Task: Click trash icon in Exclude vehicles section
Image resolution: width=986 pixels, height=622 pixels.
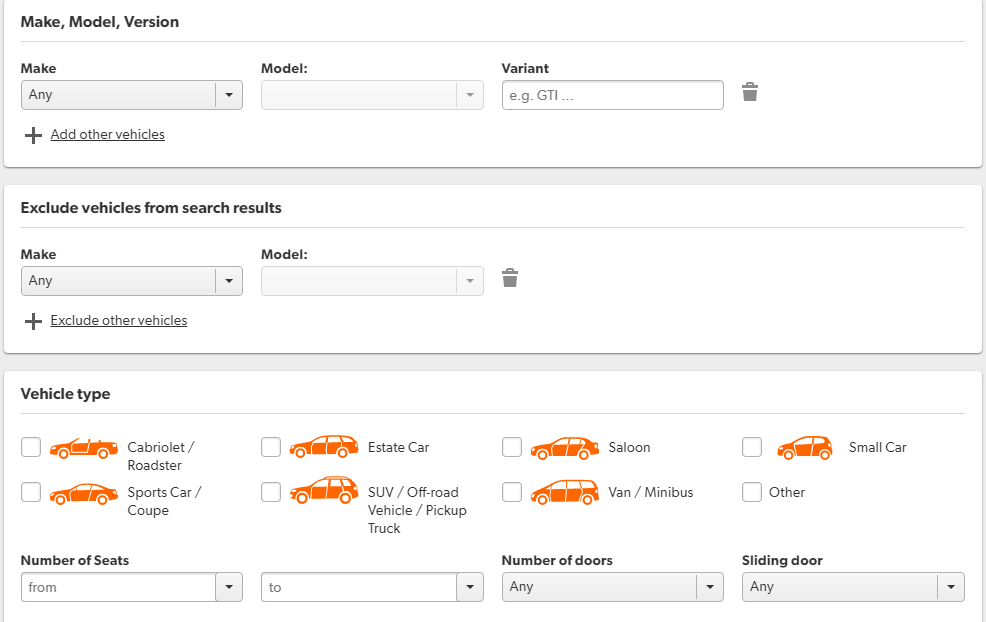Action: pos(510,279)
